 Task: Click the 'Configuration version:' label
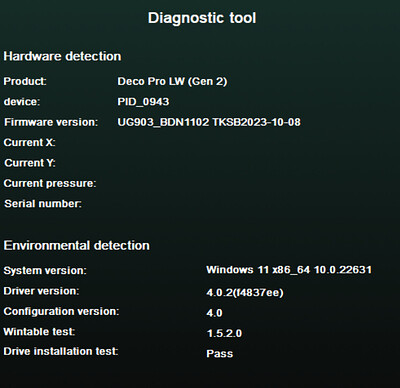click(x=61, y=311)
